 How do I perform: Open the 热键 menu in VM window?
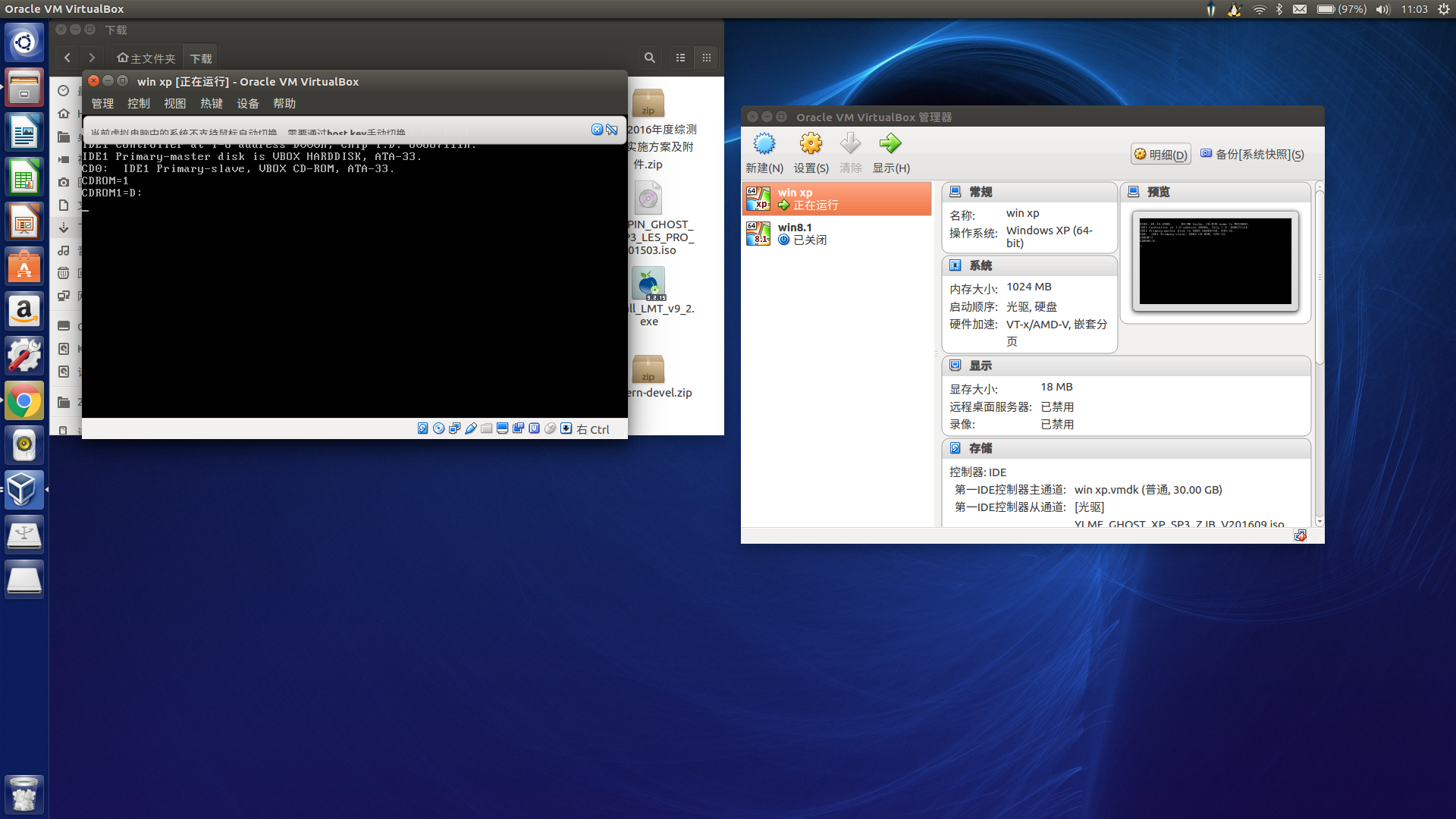click(x=212, y=104)
